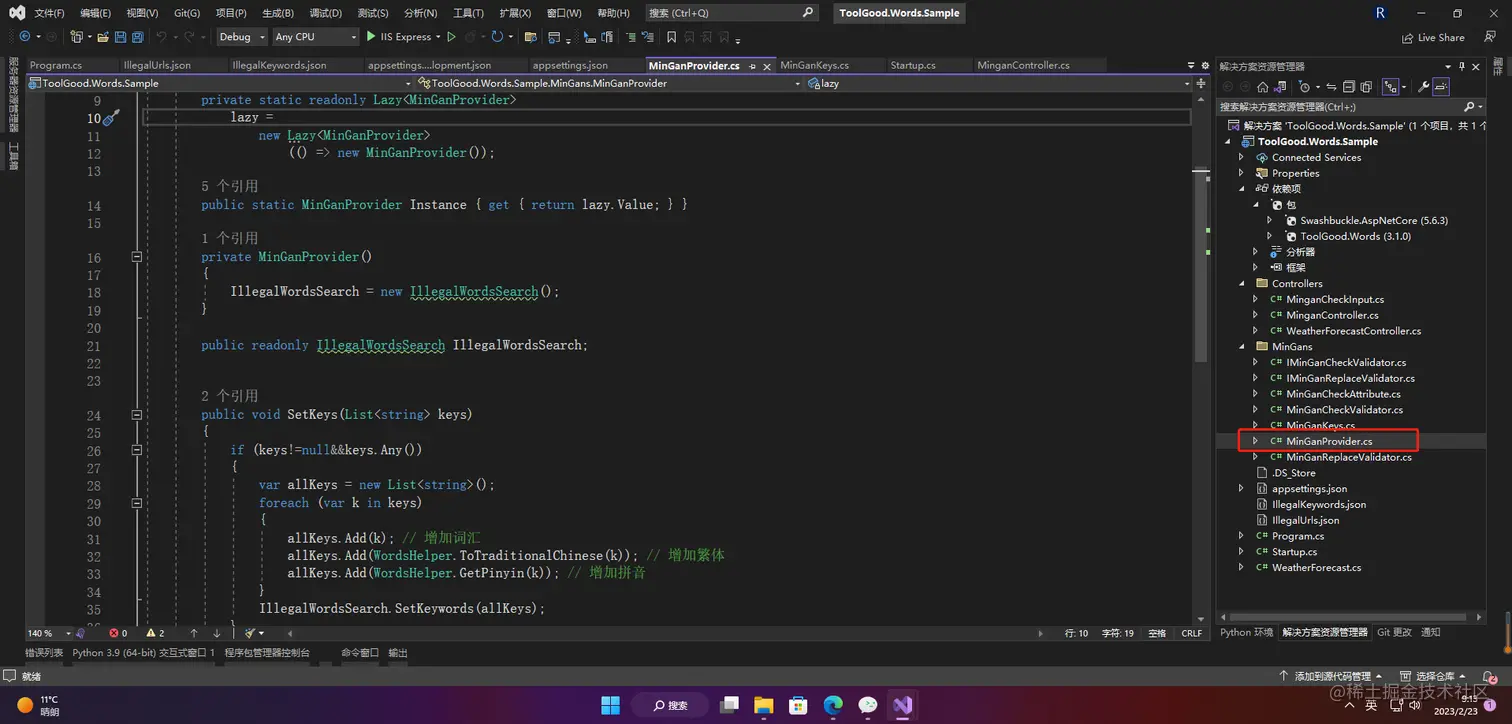Open Microsoft Edge from the taskbar

(x=833, y=705)
